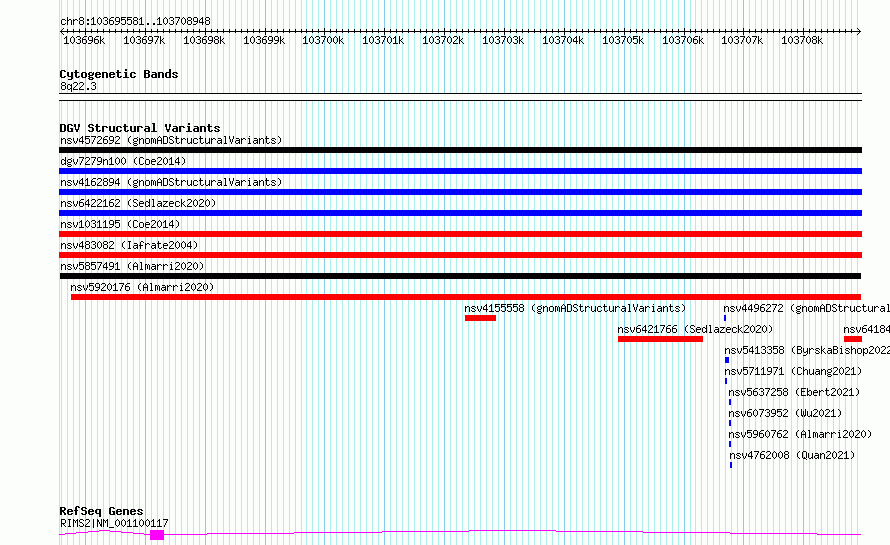Open nsv5711971 (Chuang2021) variant label
Image resolution: width=890 pixels, height=545 pixels.
793,371
